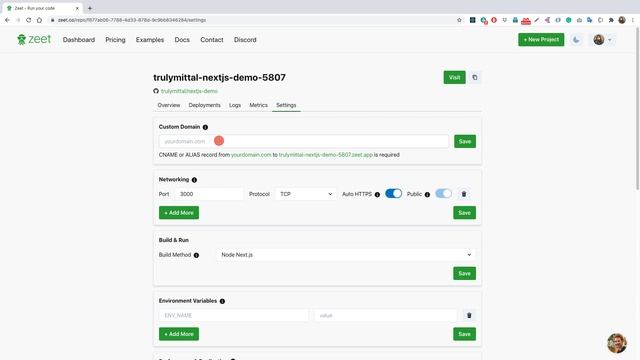Open the Discord link
Image resolution: width=640 pixels, height=360 pixels.
point(245,40)
